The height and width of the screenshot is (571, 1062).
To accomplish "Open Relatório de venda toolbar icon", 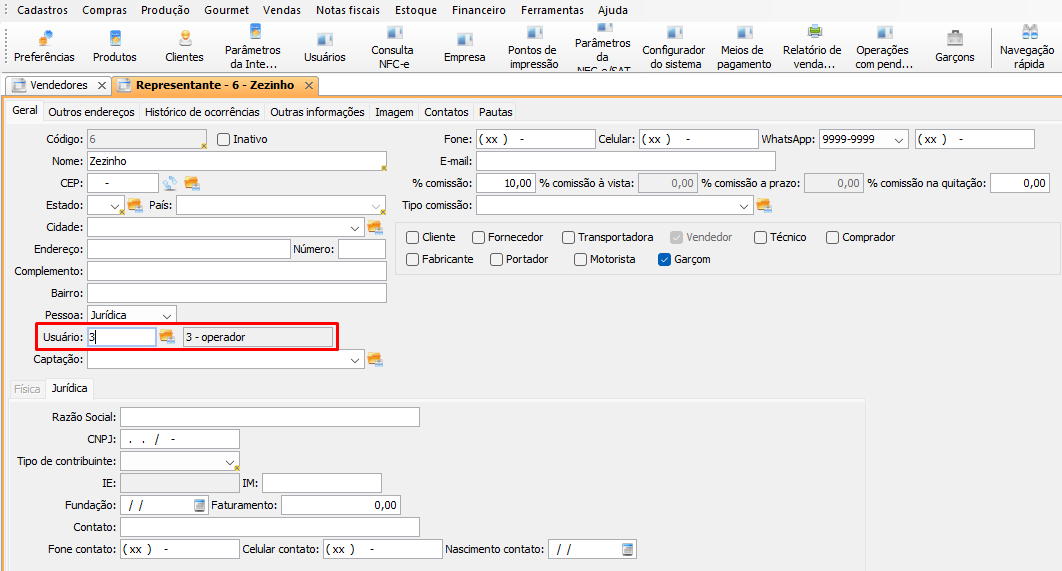I will click(812, 46).
